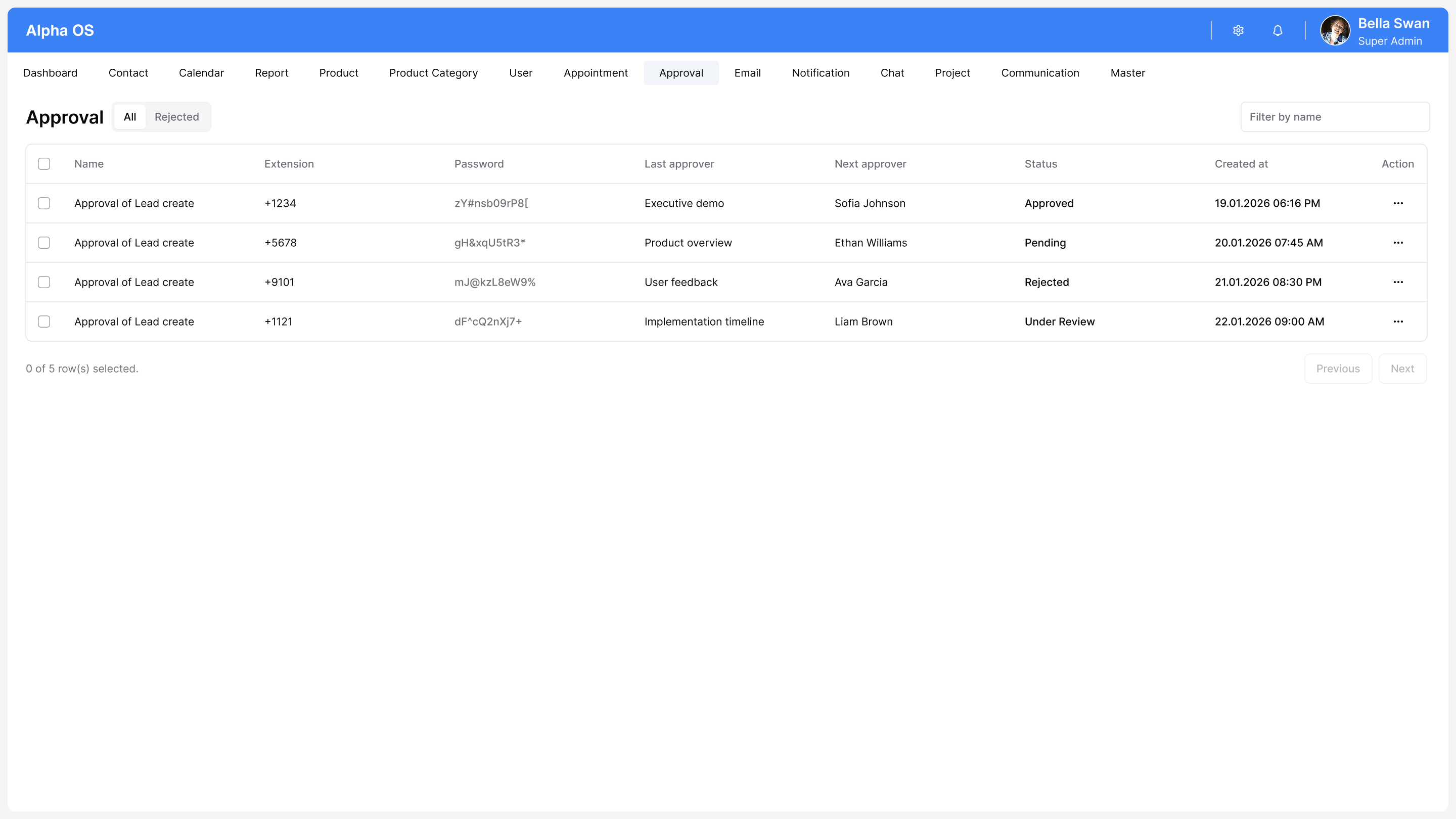Open the actions menu for the Pending row
Viewport: 1456px width, 819px height.
tap(1398, 243)
